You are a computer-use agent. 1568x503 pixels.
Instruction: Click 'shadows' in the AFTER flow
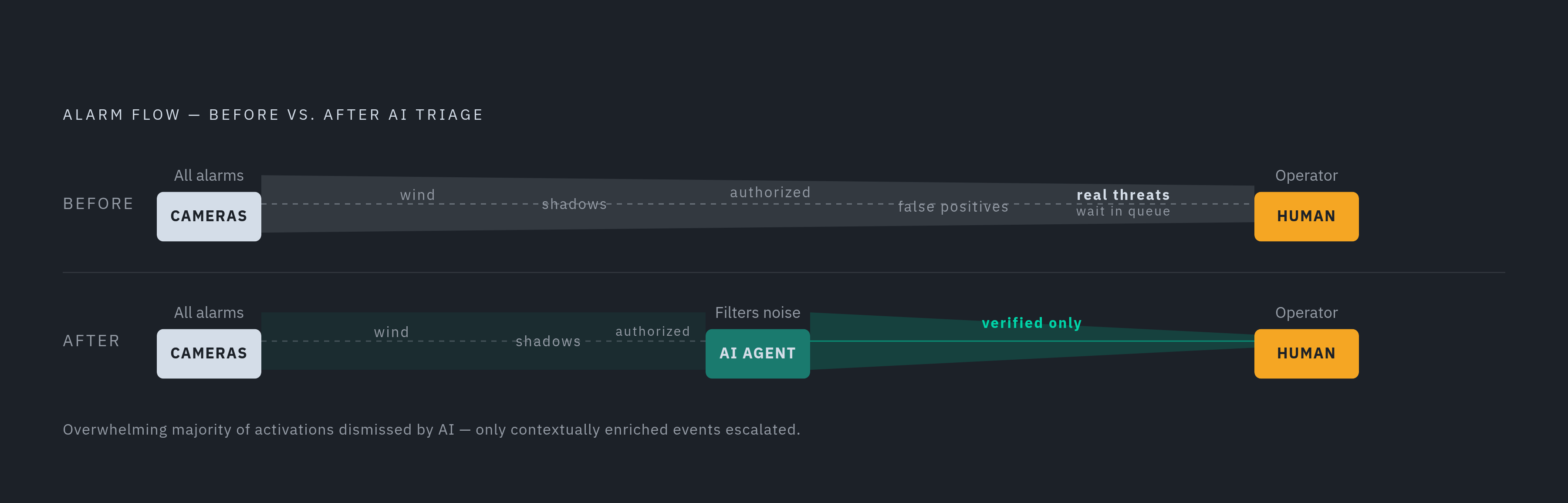tap(548, 341)
